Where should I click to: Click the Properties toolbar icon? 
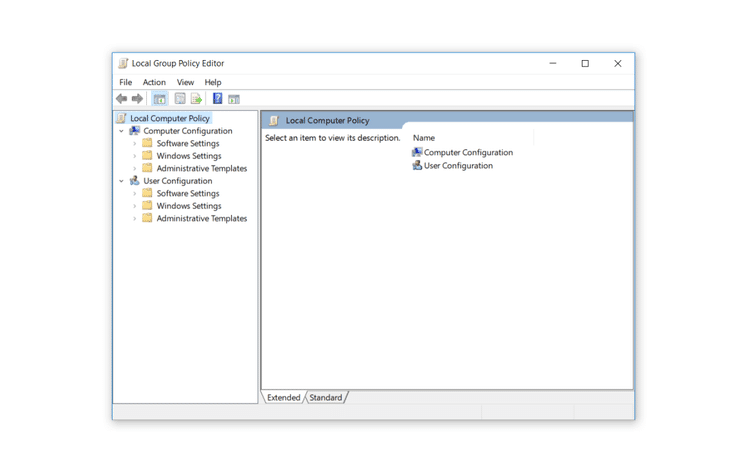180,99
